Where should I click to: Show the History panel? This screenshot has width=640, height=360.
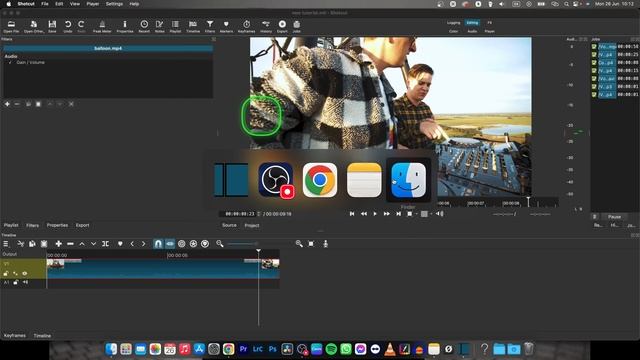(266, 27)
